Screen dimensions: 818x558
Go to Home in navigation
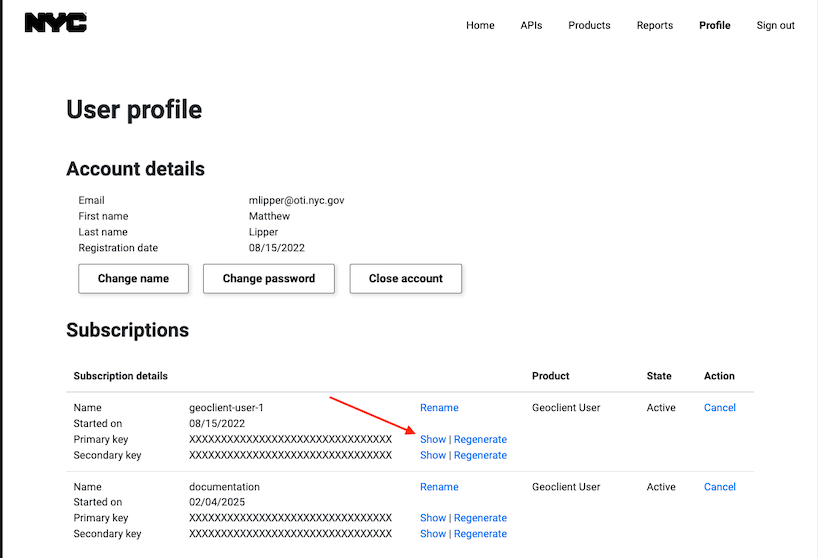point(480,25)
